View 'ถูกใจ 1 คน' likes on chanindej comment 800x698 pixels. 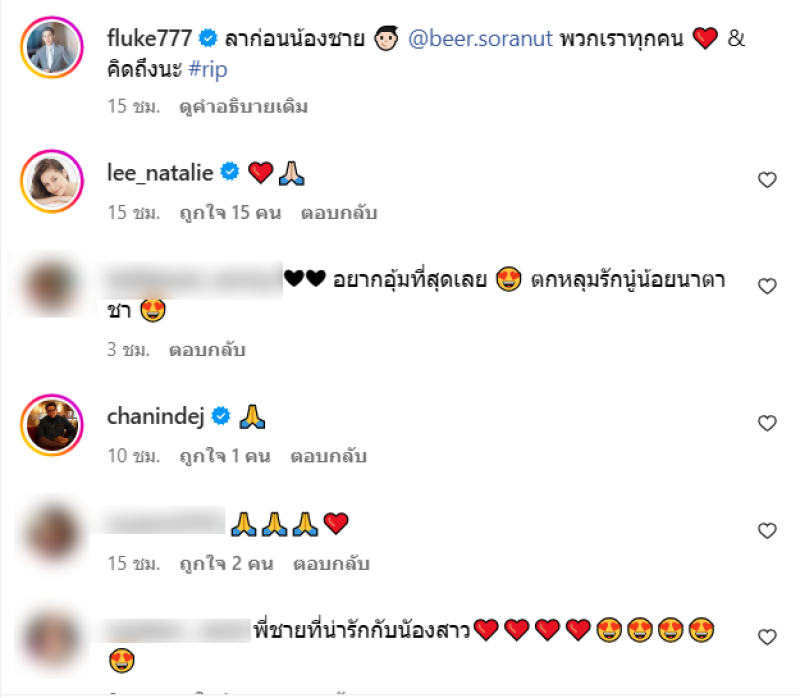tap(225, 456)
